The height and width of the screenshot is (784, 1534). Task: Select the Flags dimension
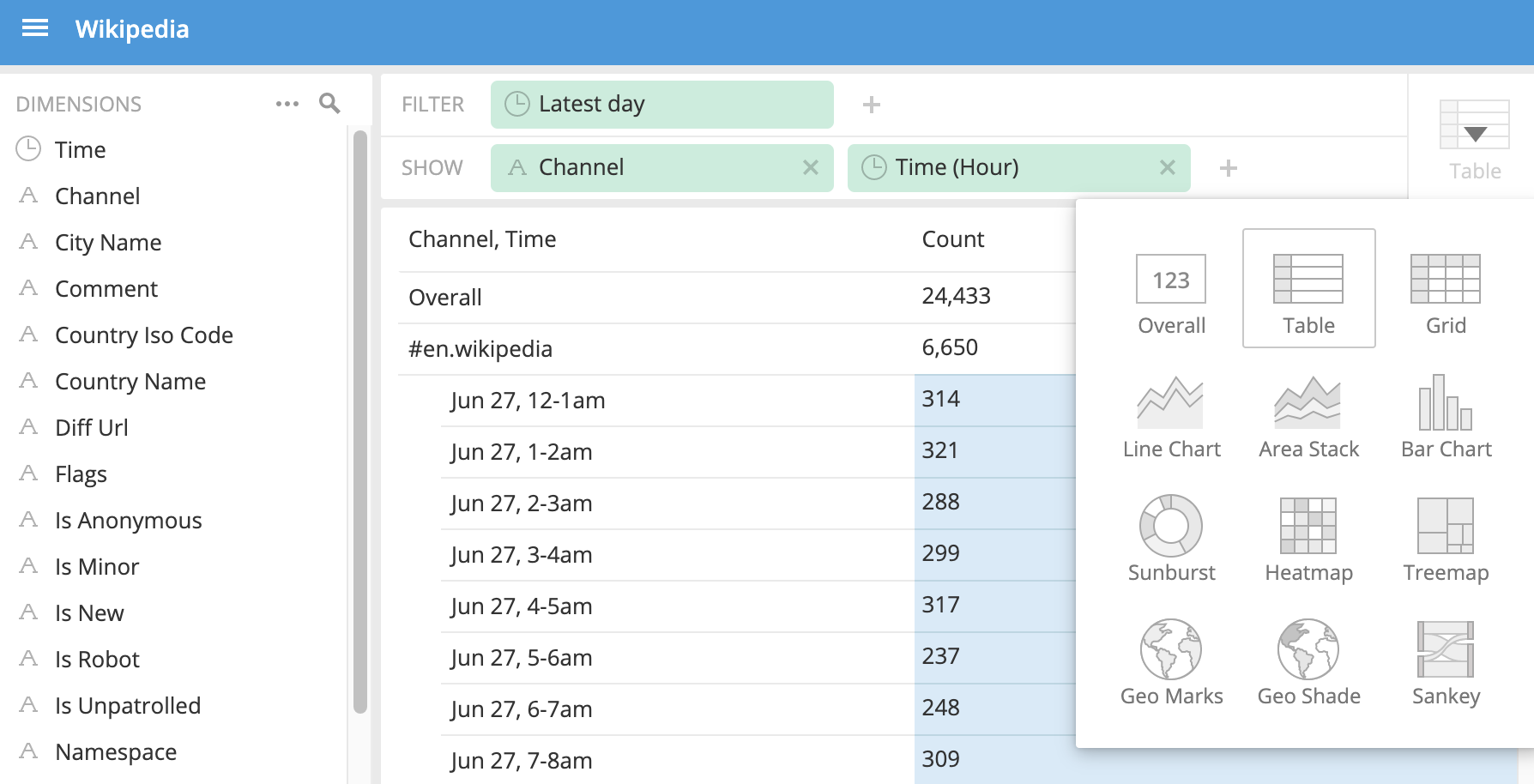(175, 473)
